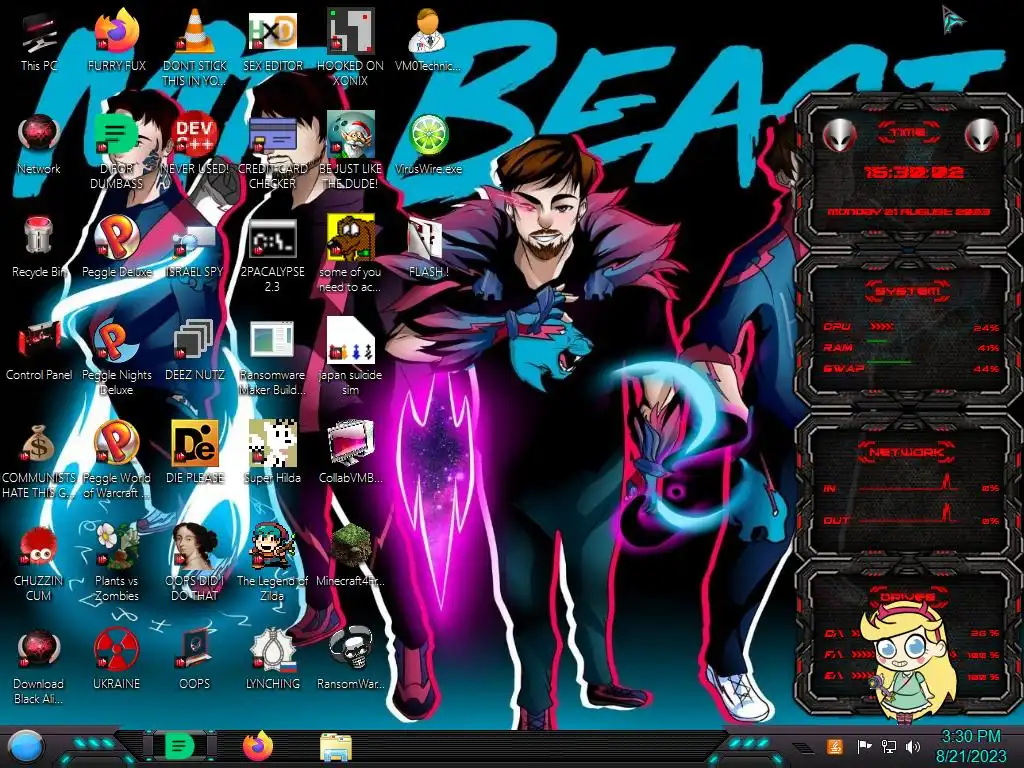Viewport: 1024px width, 768px height.
Task: Launch The Legend of Zilda shortcut
Action: [273, 563]
